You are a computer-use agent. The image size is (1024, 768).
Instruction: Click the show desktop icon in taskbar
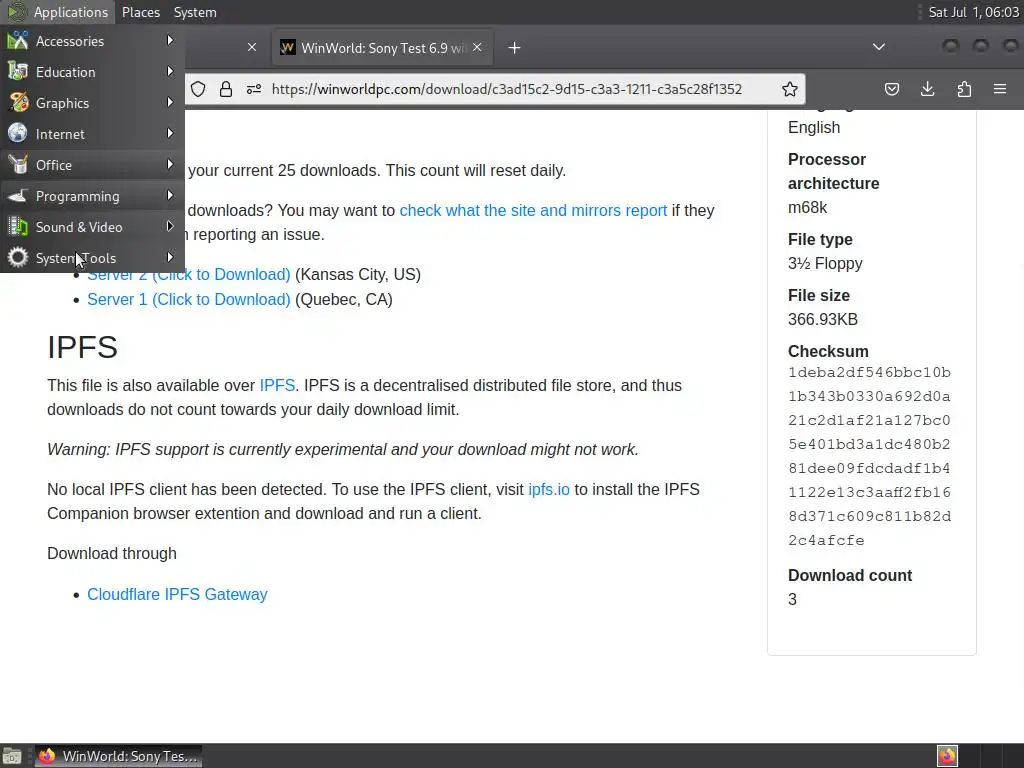pos(12,756)
